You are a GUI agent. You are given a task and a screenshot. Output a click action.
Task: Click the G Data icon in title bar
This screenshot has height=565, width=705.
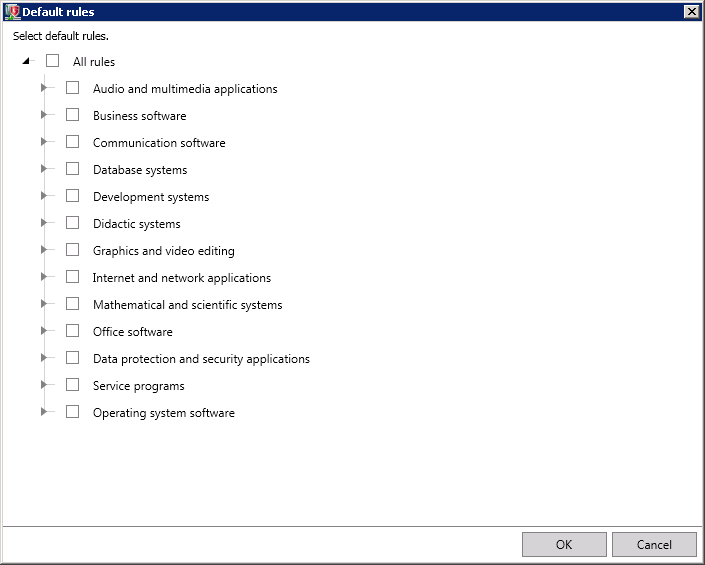tap(12, 12)
